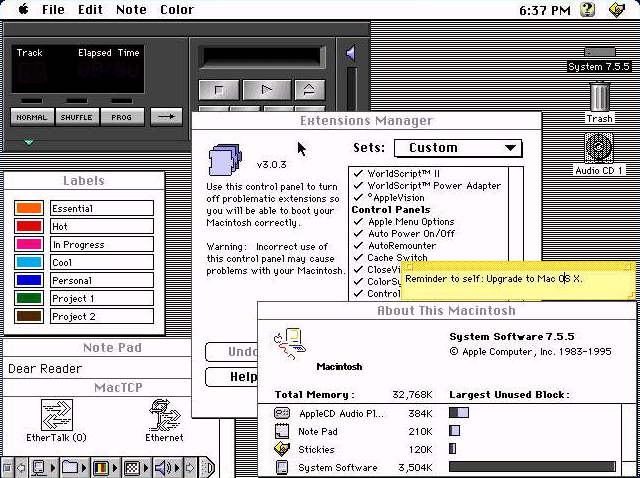Disable Apple Menu Options control panel

(x=358, y=222)
